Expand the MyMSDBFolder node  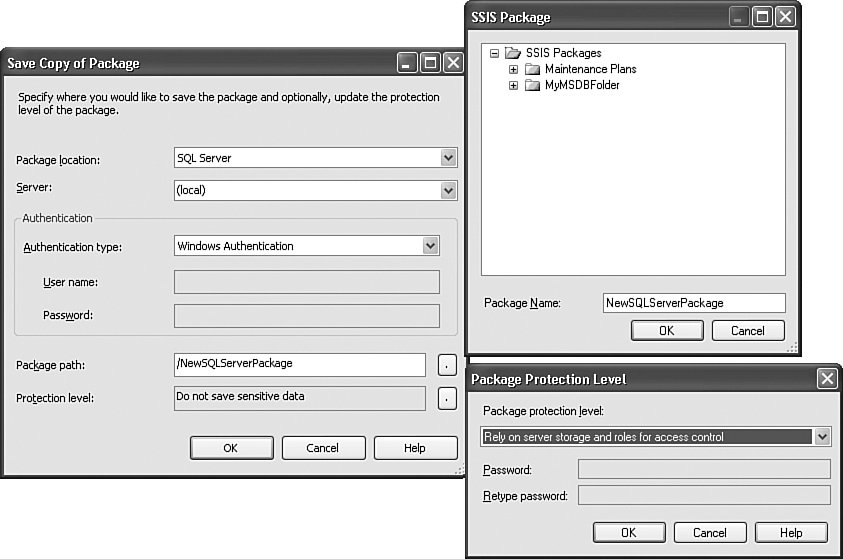tap(513, 85)
